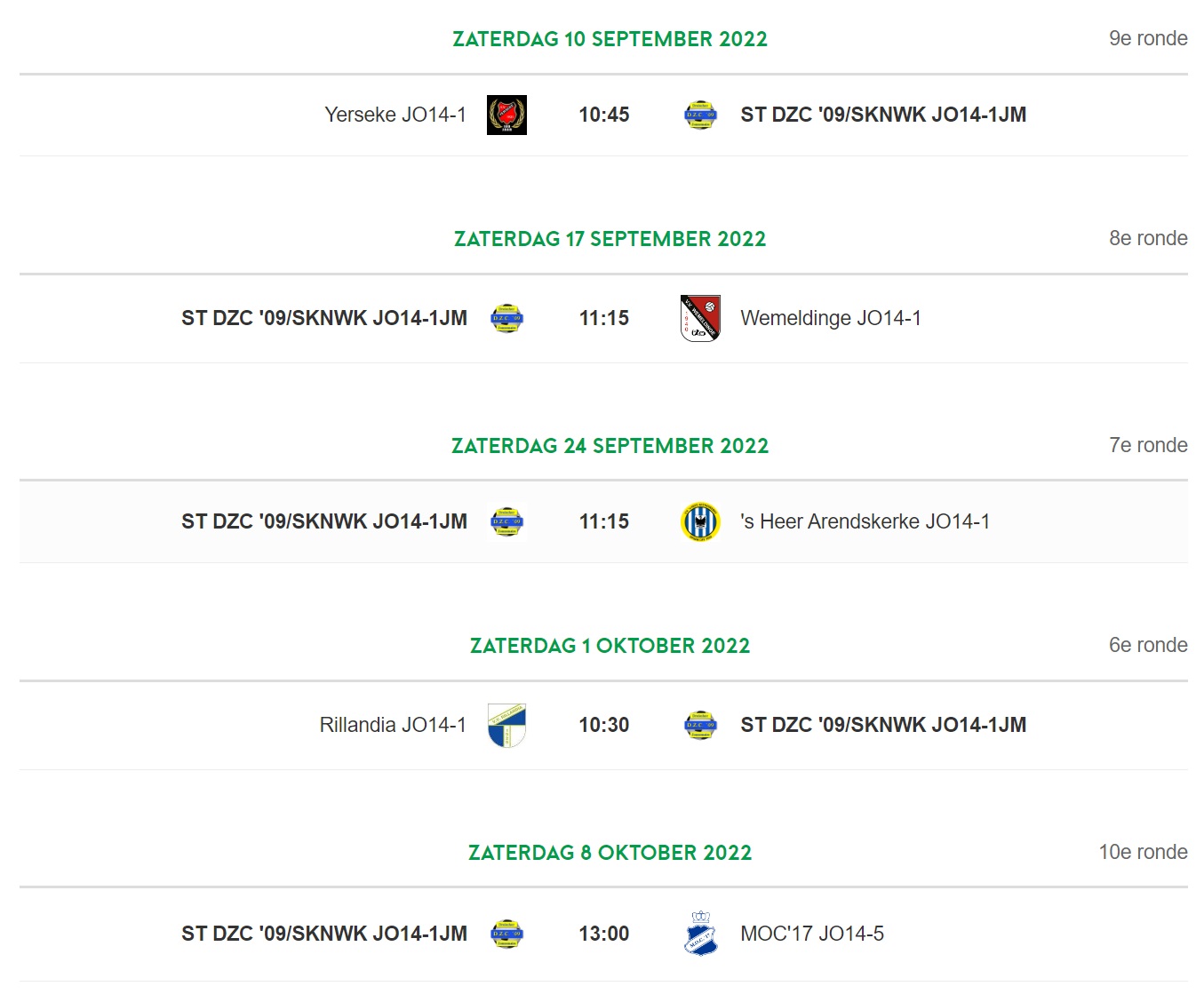Image resolution: width=1204 pixels, height=1002 pixels.
Task: Open the MOC'17 JO14-5 team link
Action: [x=812, y=934]
